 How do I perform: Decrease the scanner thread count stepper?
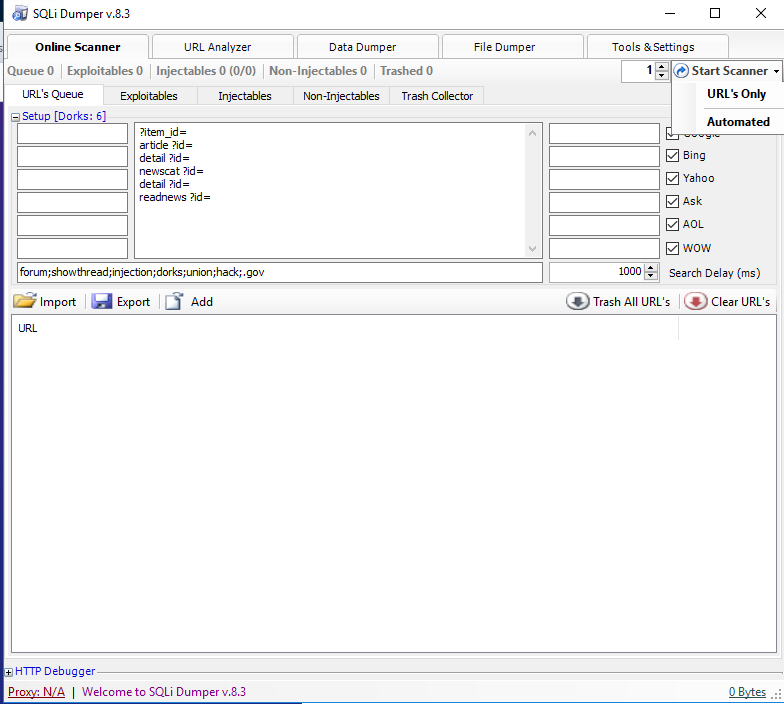coord(662,75)
